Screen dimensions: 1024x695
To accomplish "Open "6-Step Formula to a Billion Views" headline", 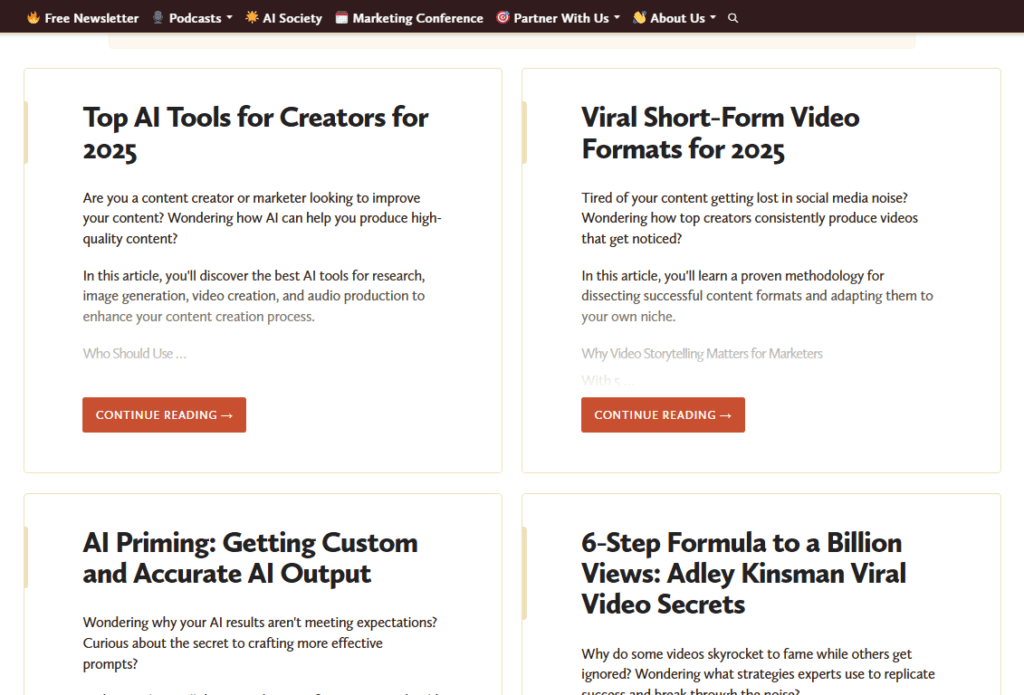I will click(x=744, y=574).
